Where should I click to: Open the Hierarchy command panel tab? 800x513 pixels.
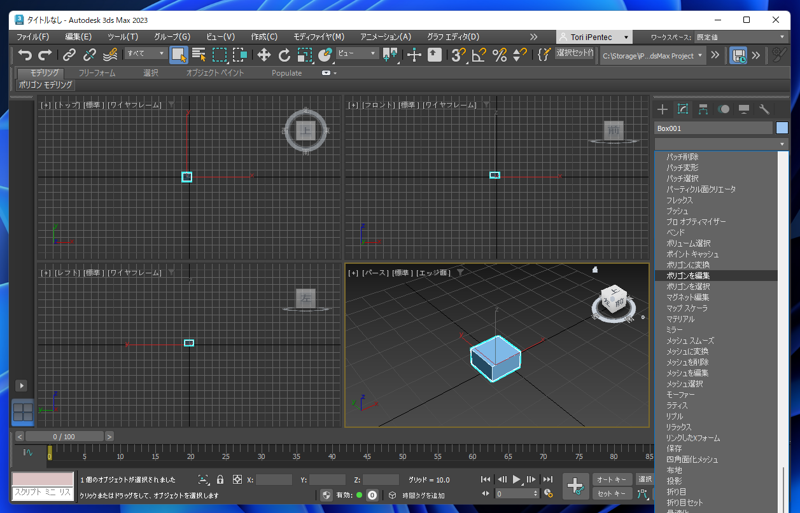703,109
